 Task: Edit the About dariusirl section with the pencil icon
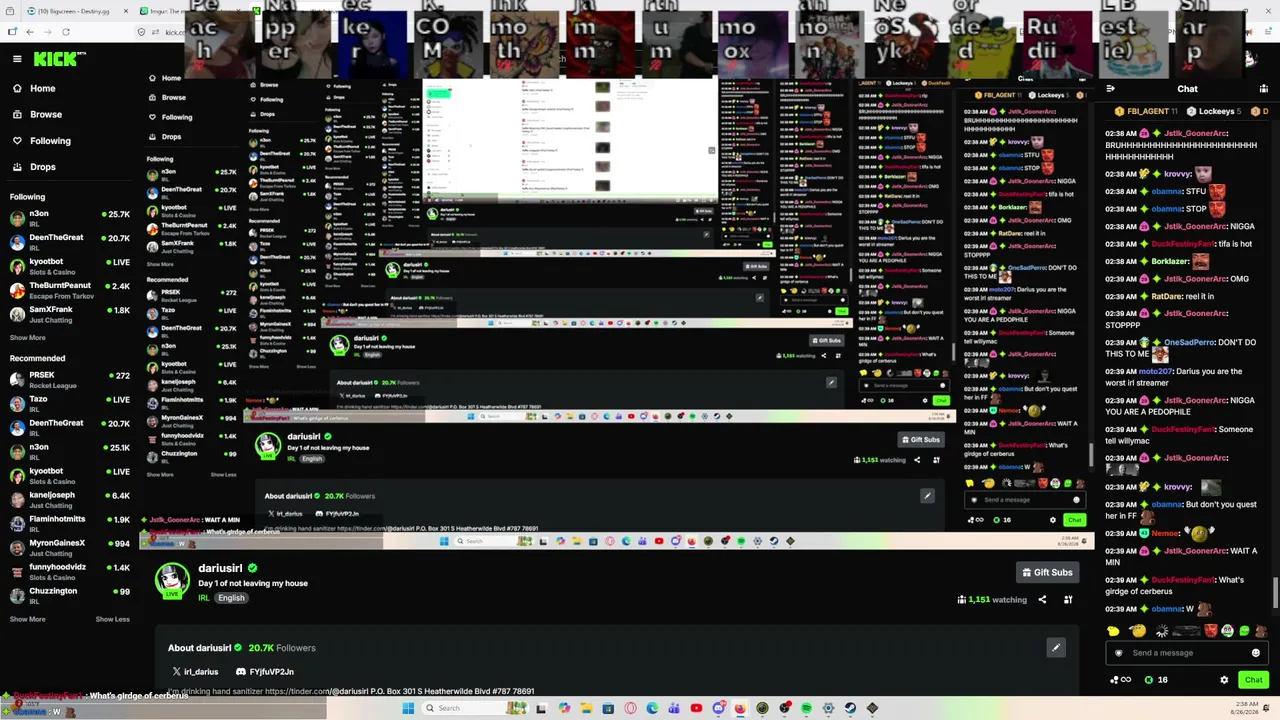pyautogui.click(x=1055, y=648)
